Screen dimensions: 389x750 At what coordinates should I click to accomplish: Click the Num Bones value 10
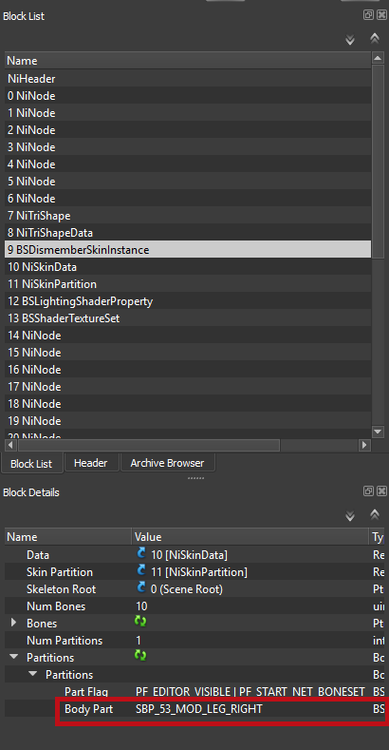142,606
